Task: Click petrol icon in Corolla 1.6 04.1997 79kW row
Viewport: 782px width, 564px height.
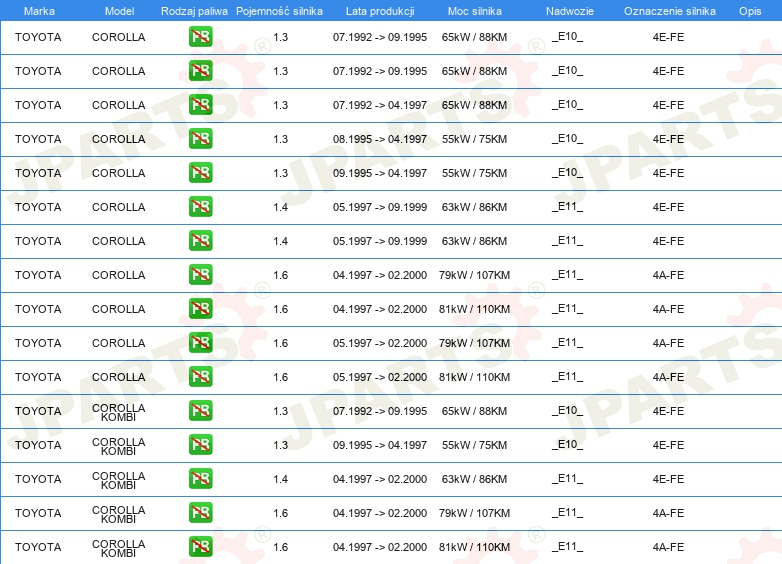Action: point(200,275)
